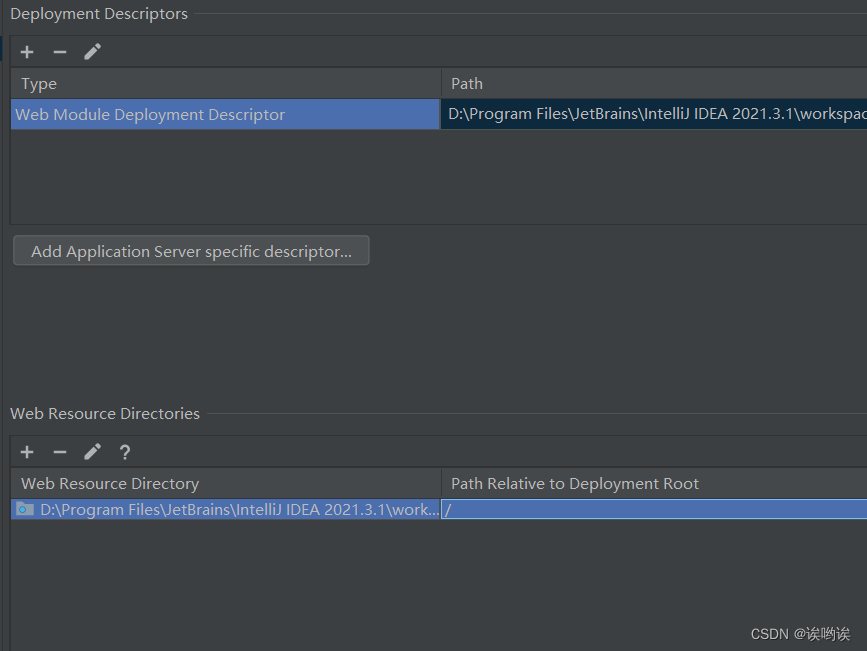
Task: Click the add web resource directory plus icon
Action: 26,451
